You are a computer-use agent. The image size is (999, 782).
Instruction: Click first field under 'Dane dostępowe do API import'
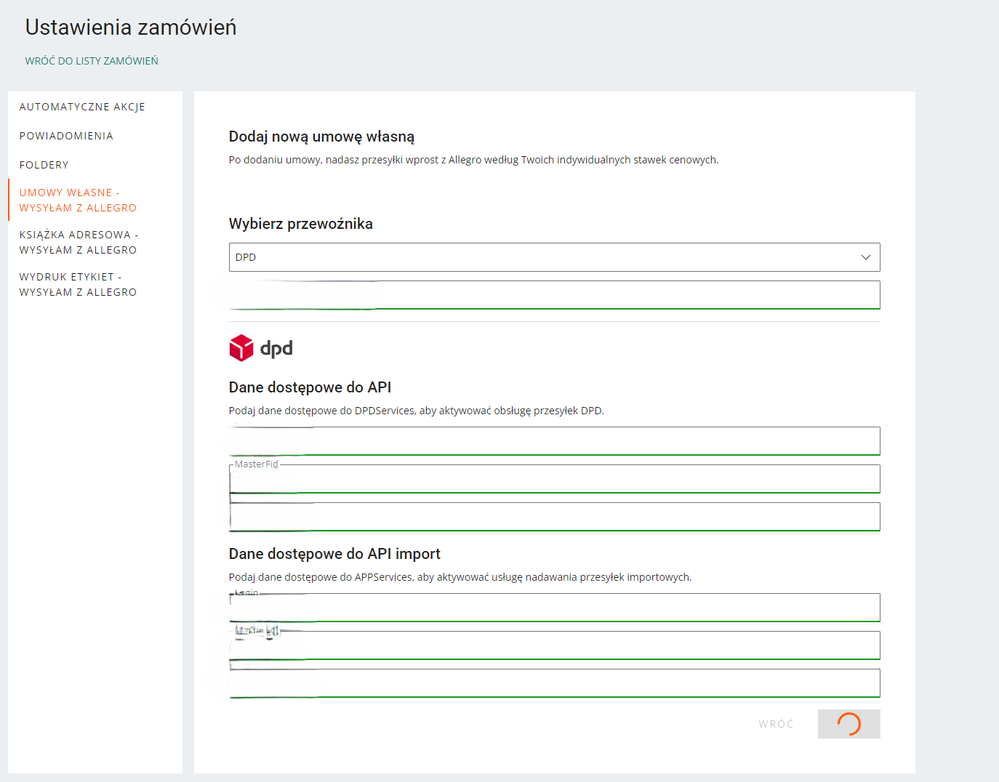(x=554, y=607)
